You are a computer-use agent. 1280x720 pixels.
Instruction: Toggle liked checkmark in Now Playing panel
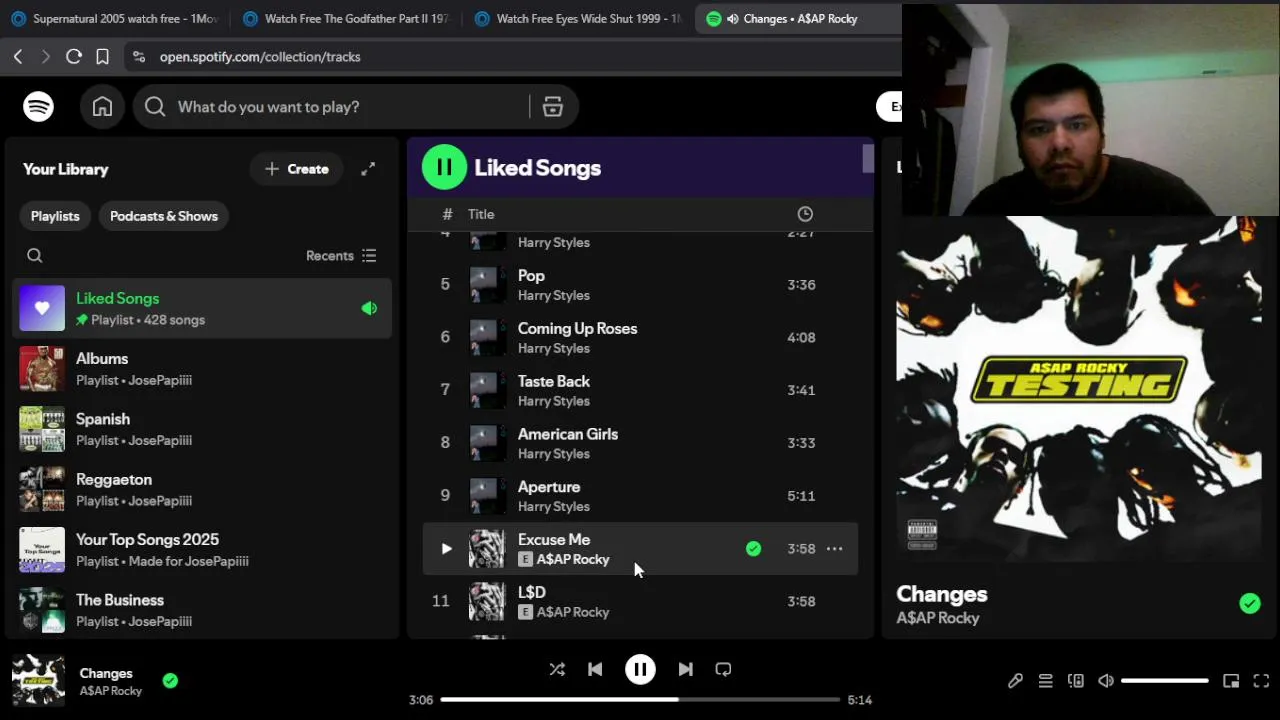(1249, 603)
